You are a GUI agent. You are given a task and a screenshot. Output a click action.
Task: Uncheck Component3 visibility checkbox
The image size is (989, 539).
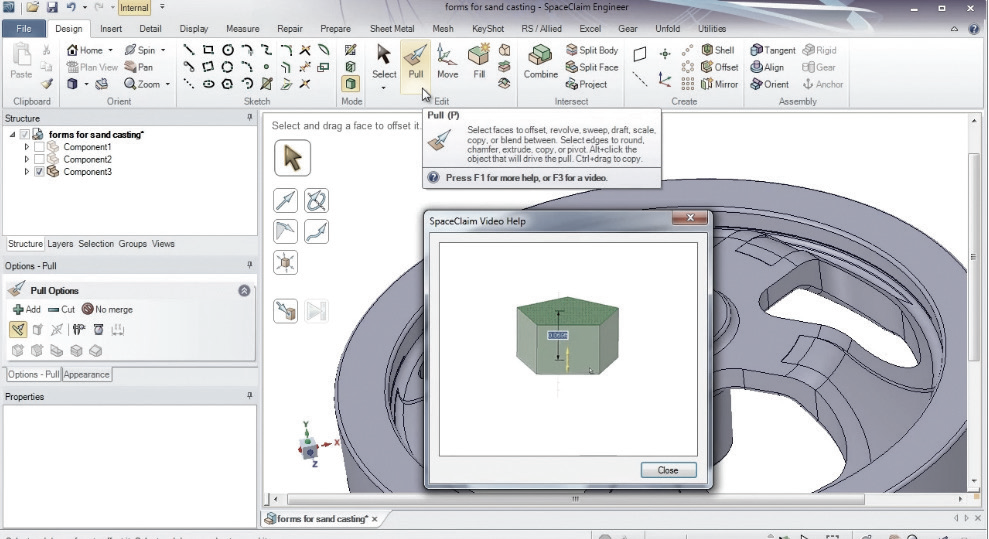(x=39, y=171)
